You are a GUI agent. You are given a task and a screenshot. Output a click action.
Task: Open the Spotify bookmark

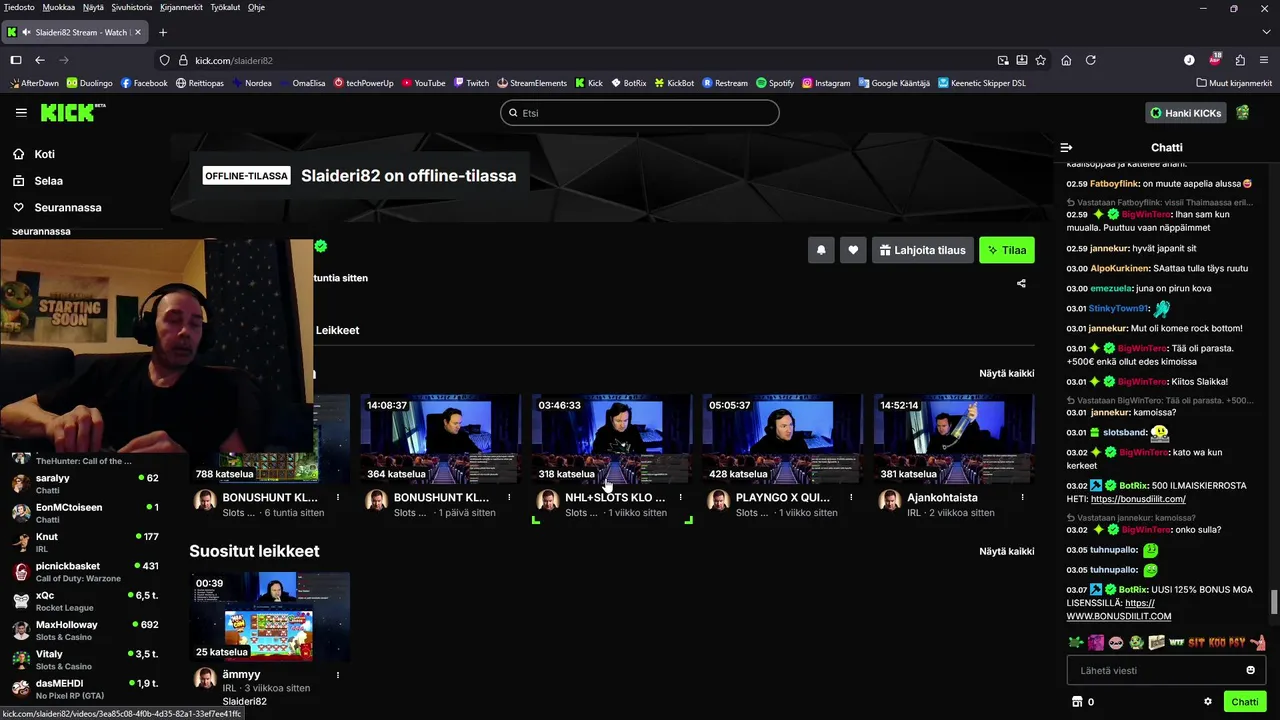pos(775,83)
